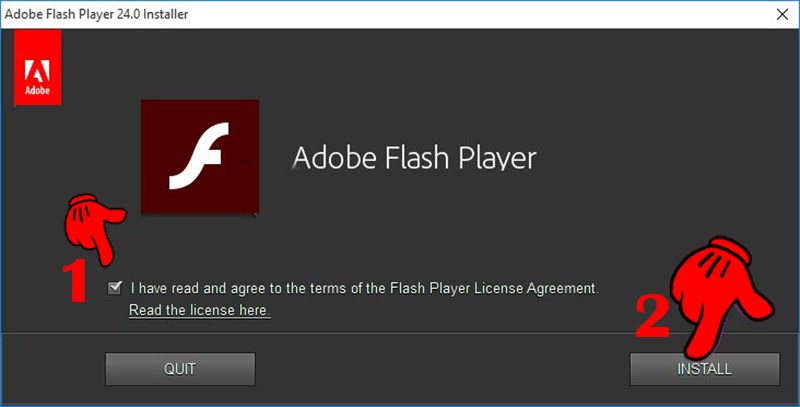Uncheck the license agreement checkbox

pyautogui.click(x=116, y=288)
